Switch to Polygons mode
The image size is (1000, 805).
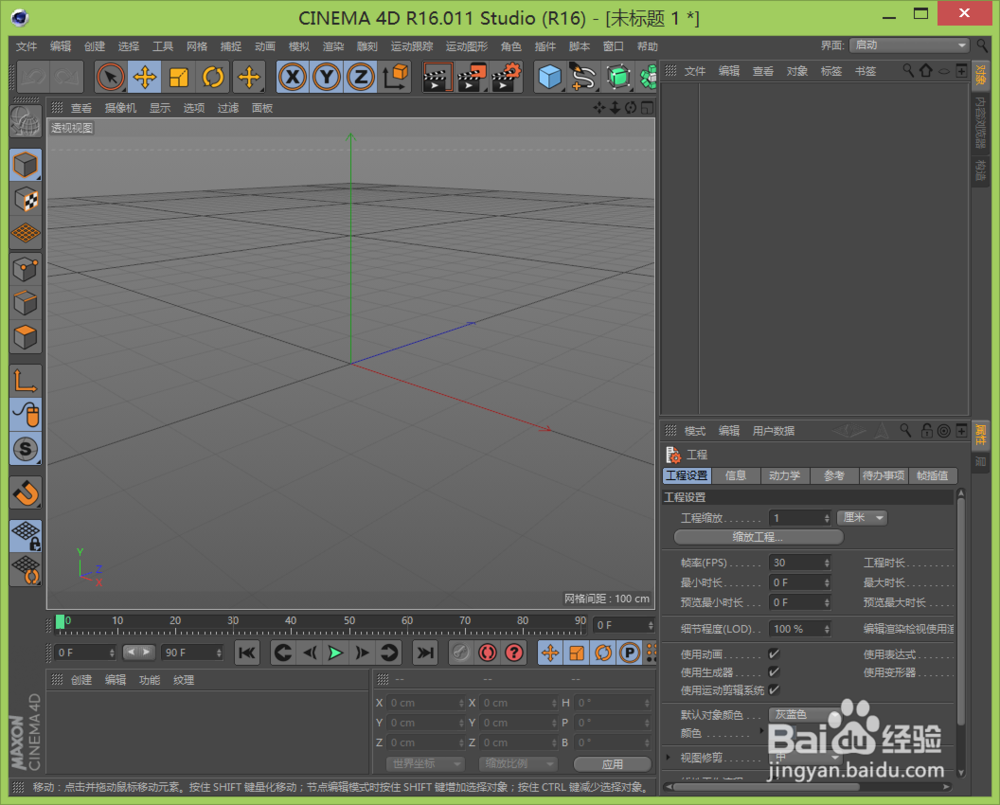[x=26, y=337]
